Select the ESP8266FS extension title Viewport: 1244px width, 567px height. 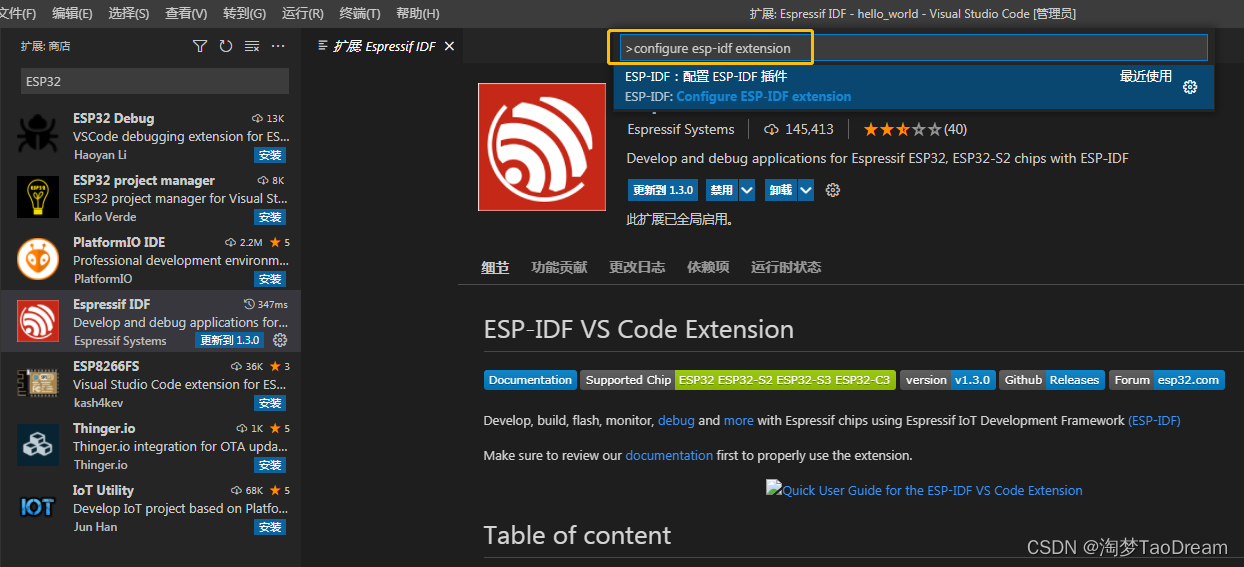(x=106, y=366)
